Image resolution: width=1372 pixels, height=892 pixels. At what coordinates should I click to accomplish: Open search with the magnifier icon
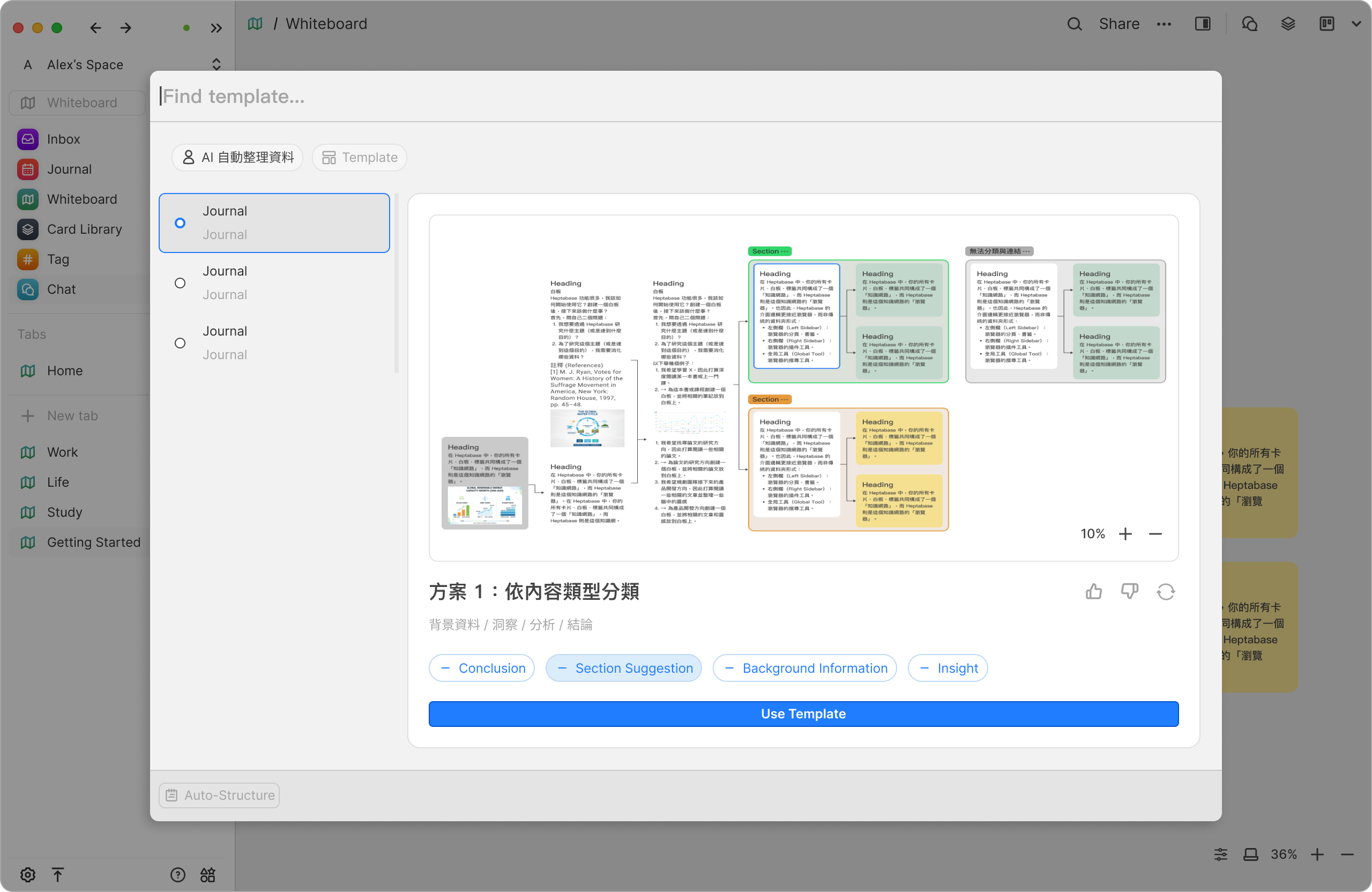pos(1074,24)
